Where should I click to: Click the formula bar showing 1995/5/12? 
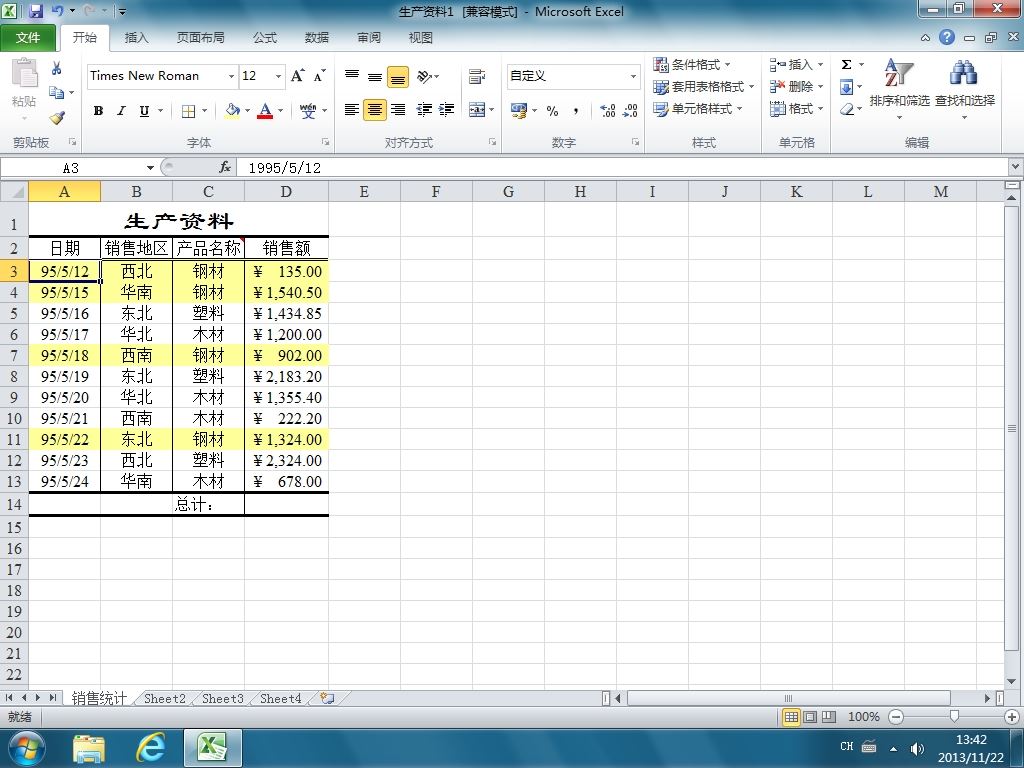(623, 168)
